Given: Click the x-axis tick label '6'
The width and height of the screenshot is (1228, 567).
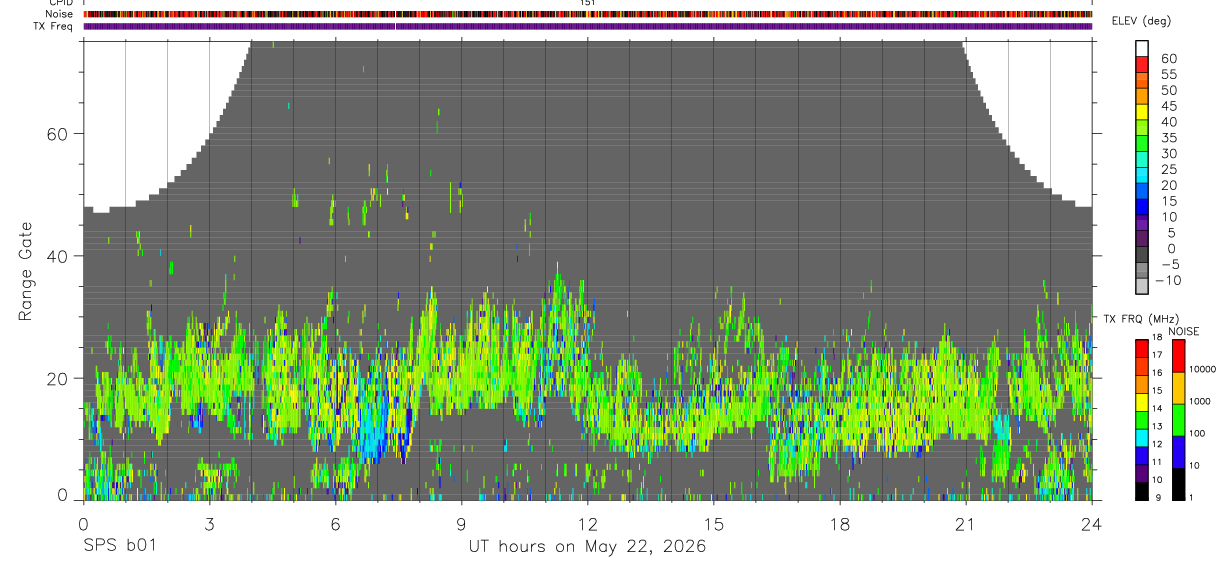Looking at the screenshot, I should [x=336, y=523].
